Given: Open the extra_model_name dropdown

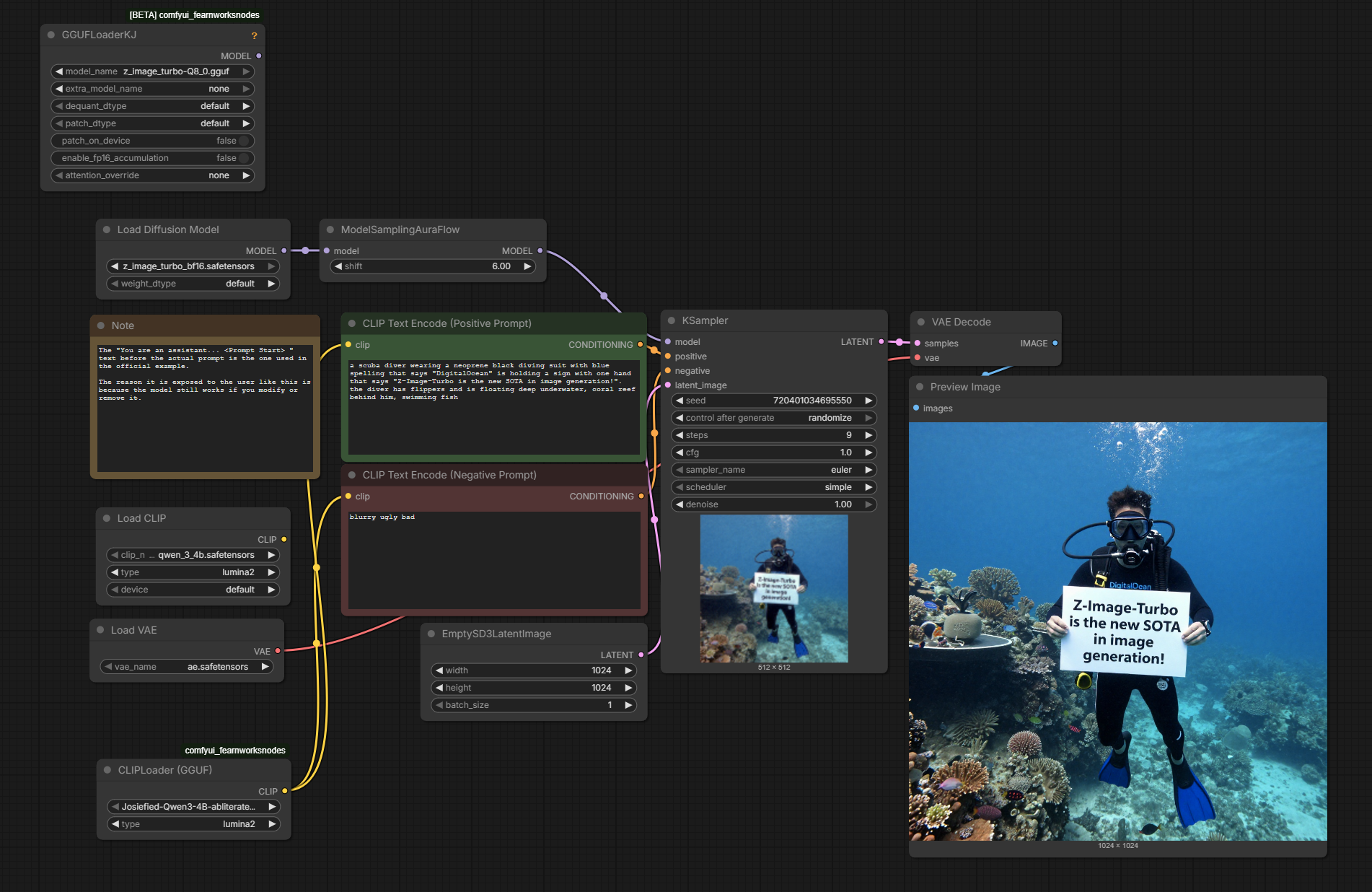Looking at the screenshot, I should coord(153,89).
